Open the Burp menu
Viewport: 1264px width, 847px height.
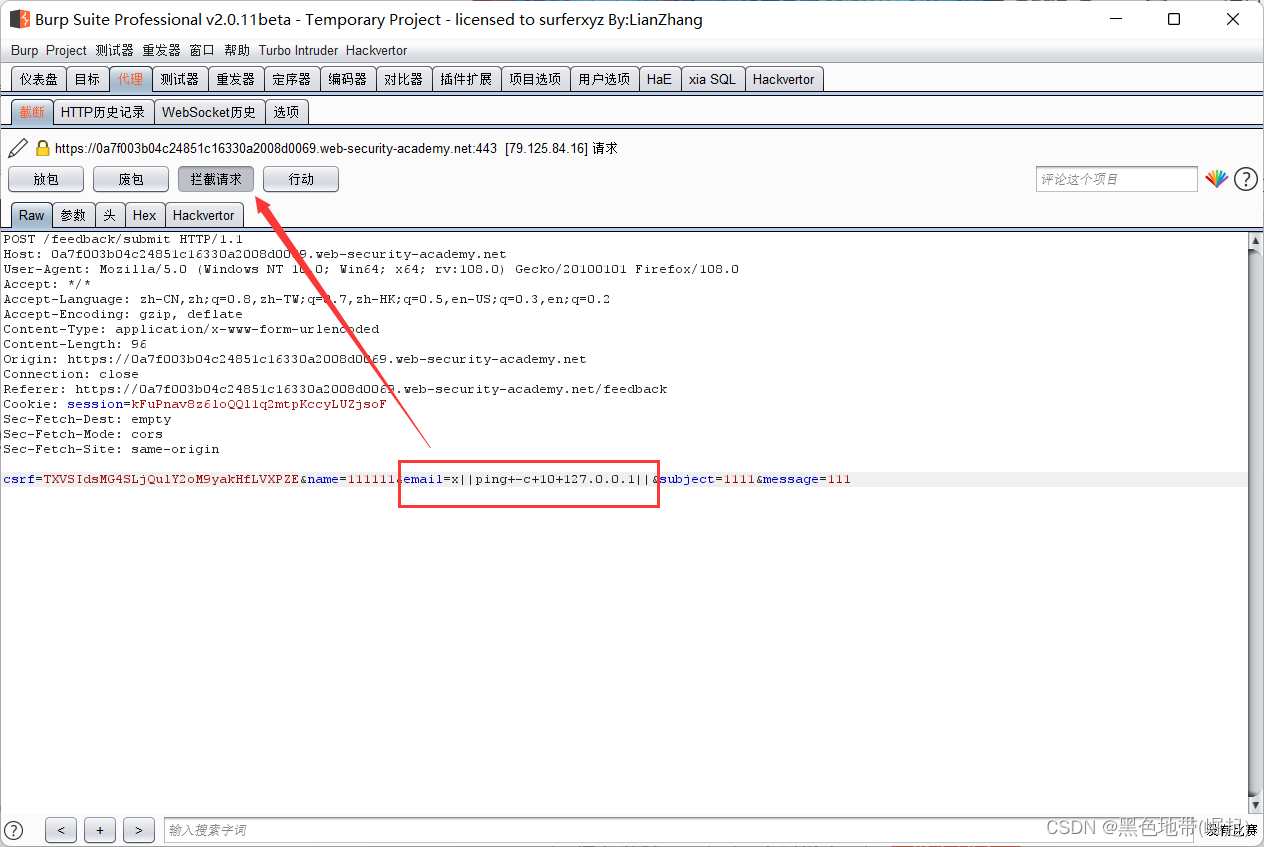point(25,50)
